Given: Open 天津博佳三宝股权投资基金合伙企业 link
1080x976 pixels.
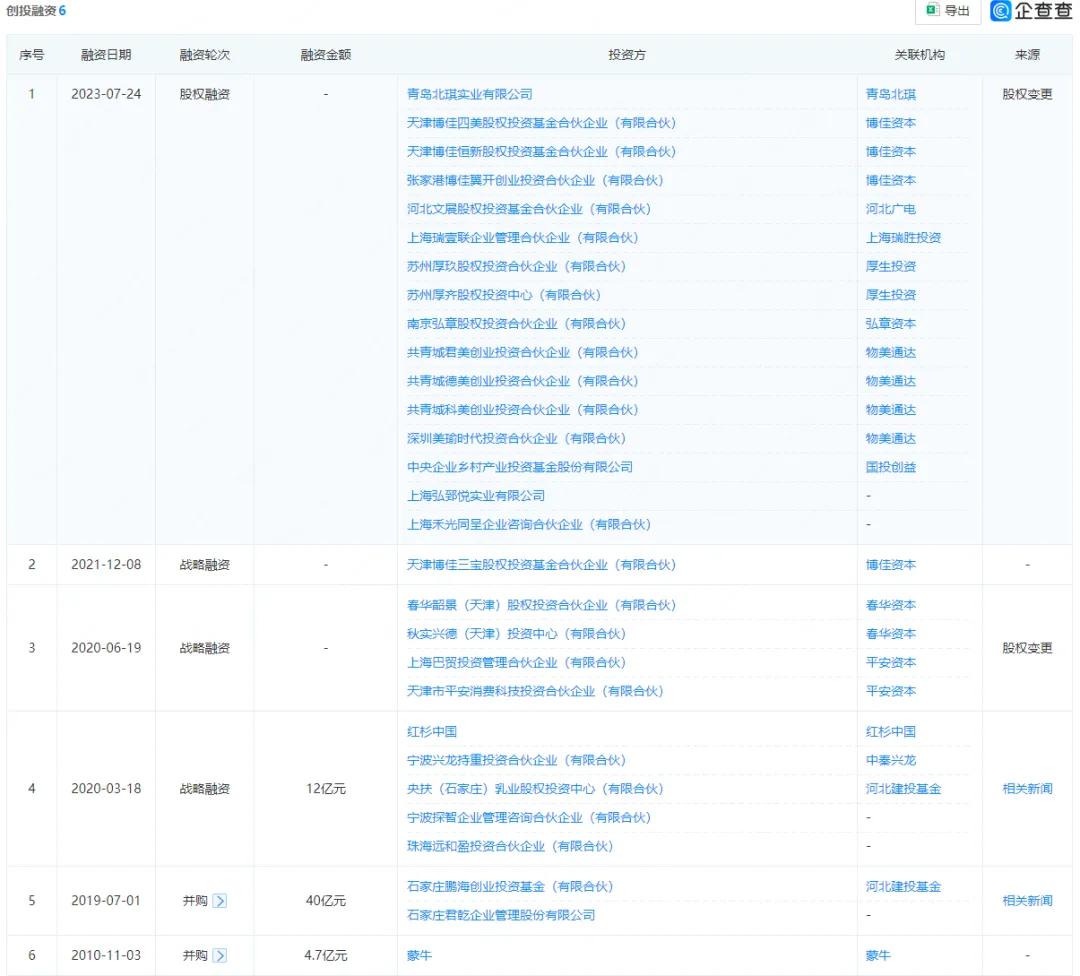Looking at the screenshot, I should click(x=541, y=565).
